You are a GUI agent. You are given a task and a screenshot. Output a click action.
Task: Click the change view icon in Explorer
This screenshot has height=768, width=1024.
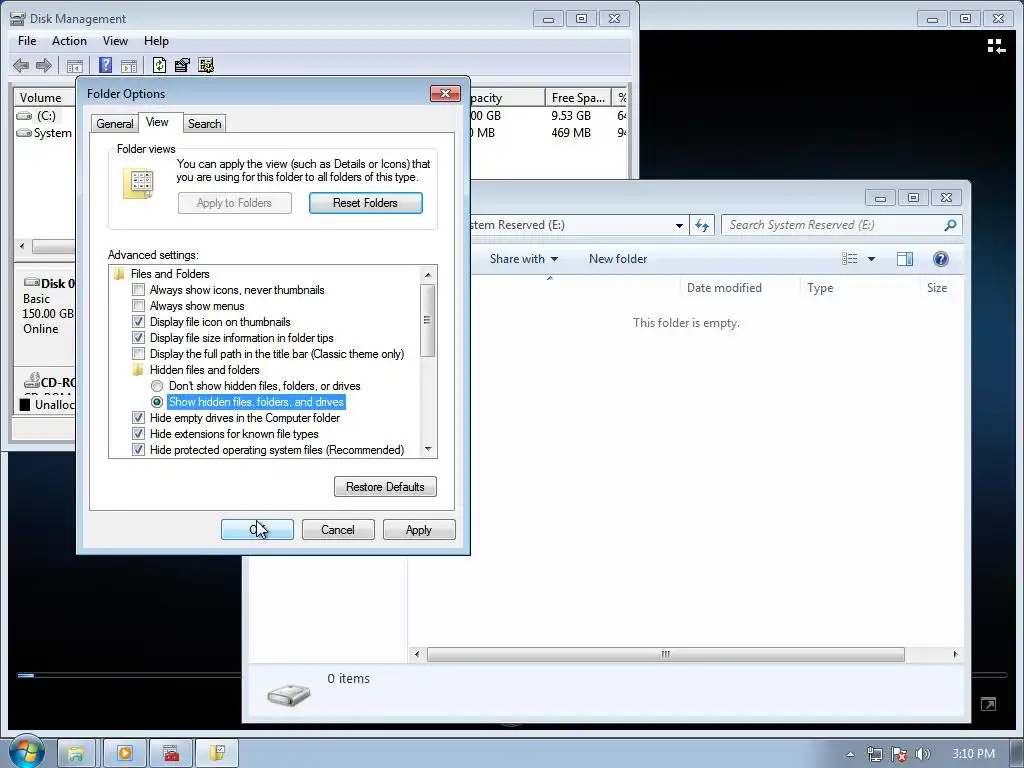(x=850, y=259)
